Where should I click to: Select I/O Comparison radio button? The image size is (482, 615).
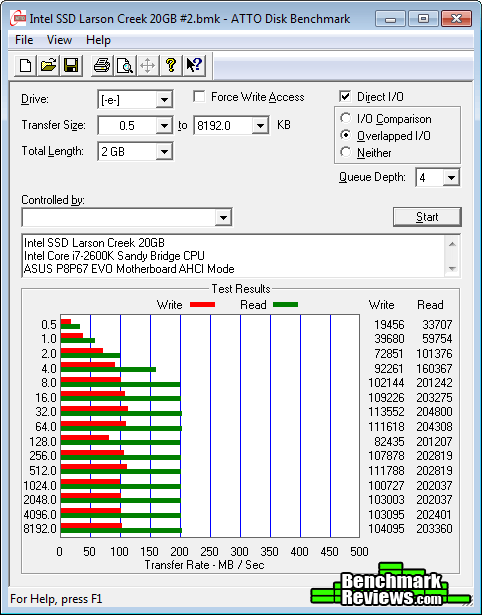tap(346, 118)
